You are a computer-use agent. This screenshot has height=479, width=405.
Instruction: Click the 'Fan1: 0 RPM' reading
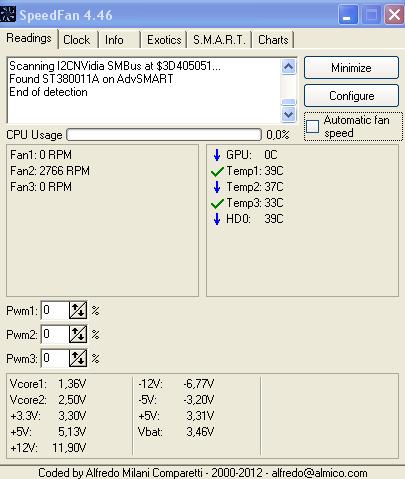point(41,155)
